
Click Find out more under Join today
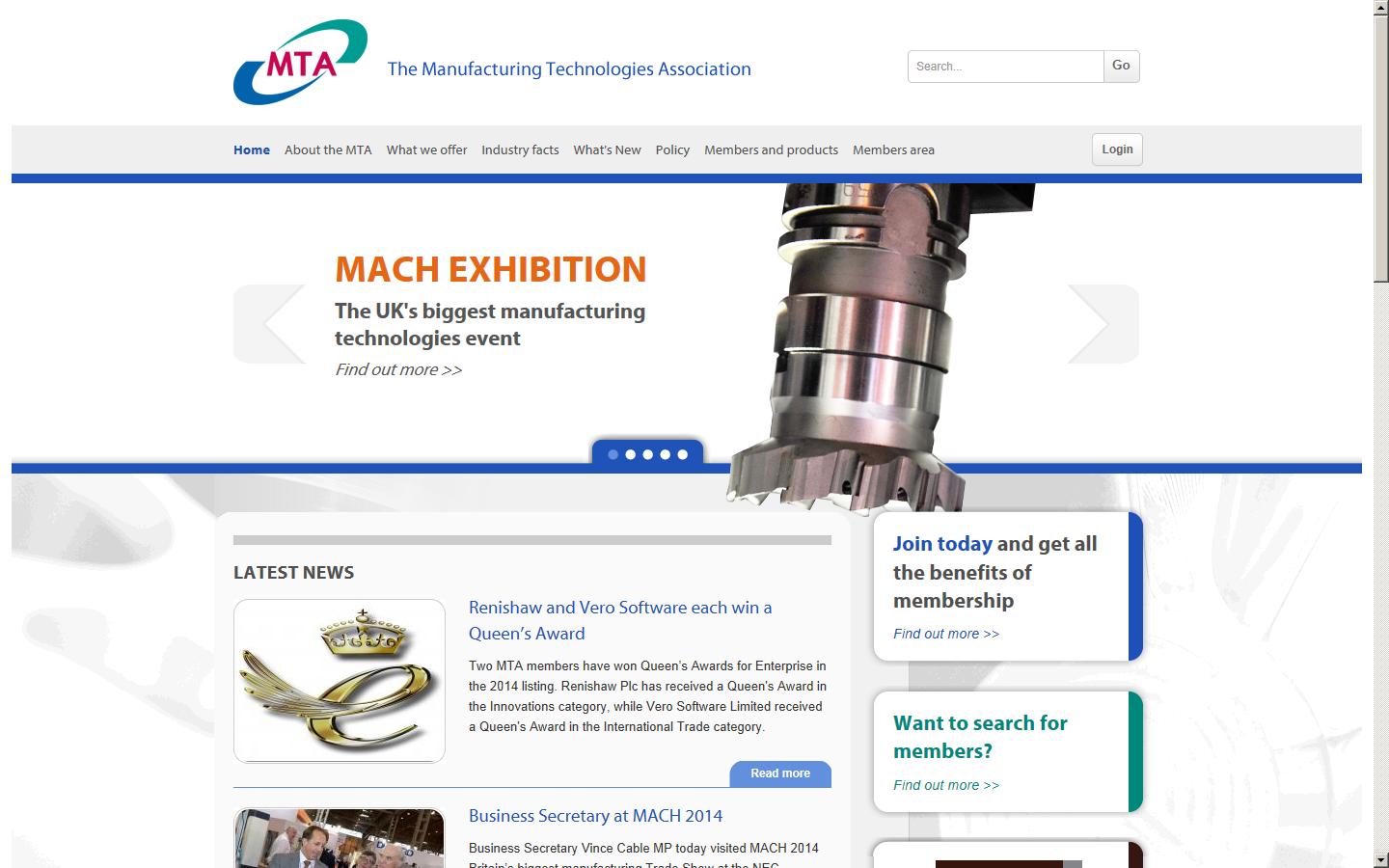click(945, 634)
